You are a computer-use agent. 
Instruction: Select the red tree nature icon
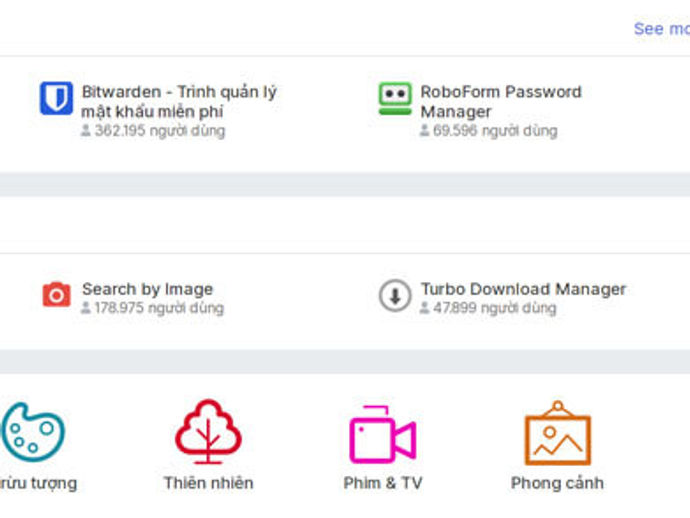pos(208,431)
